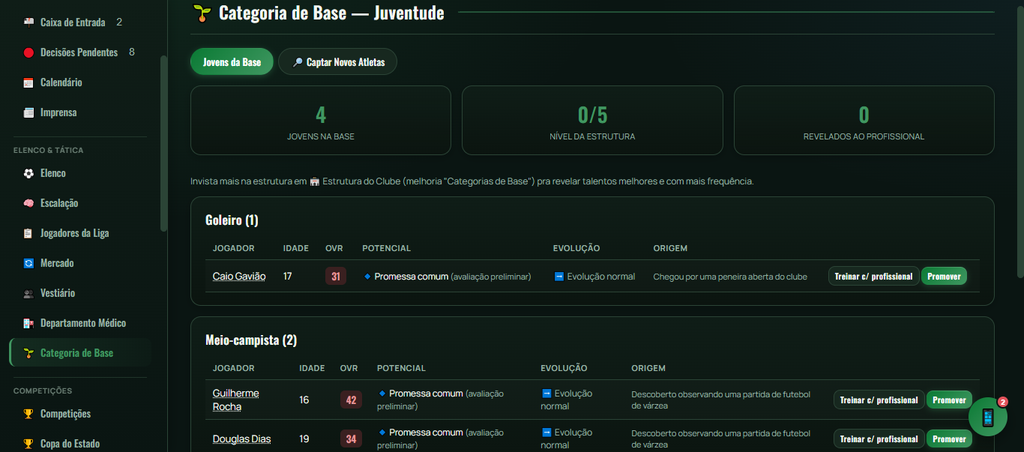Click the Mercado transfer arrows icon
This screenshot has width=1024, height=452.
pos(28,263)
